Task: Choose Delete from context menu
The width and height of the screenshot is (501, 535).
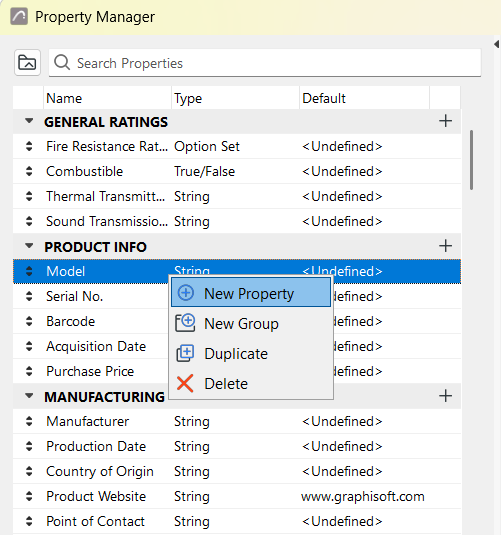Action: pyautogui.click(x=251, y=383)
